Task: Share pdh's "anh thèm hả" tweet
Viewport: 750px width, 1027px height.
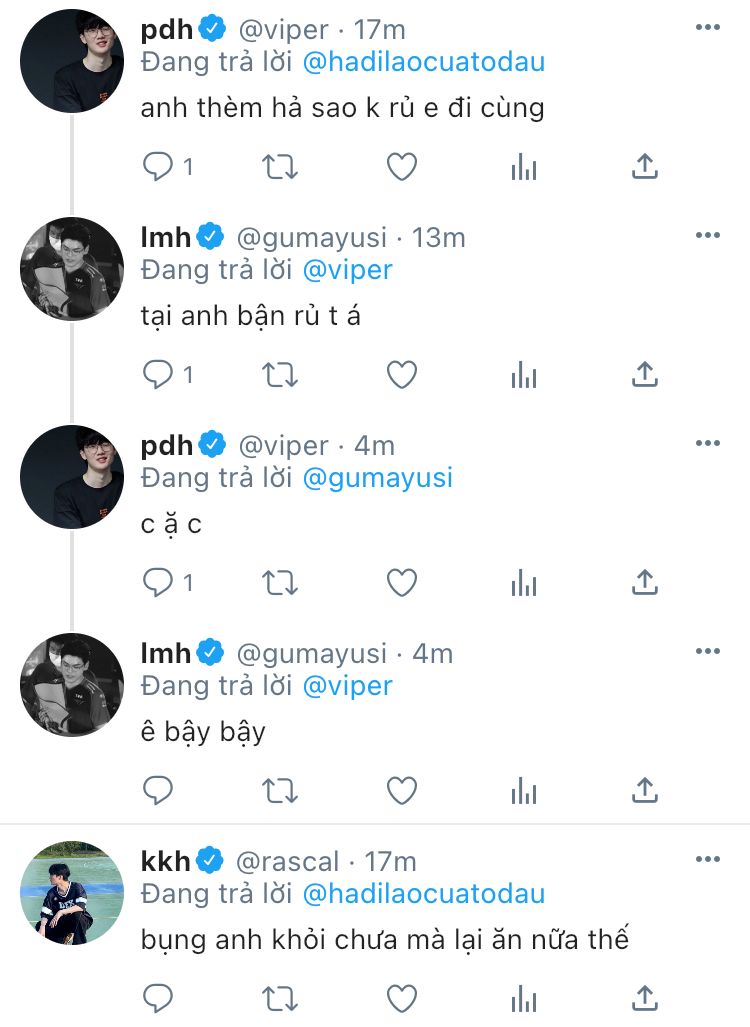Action: [645, 167]
